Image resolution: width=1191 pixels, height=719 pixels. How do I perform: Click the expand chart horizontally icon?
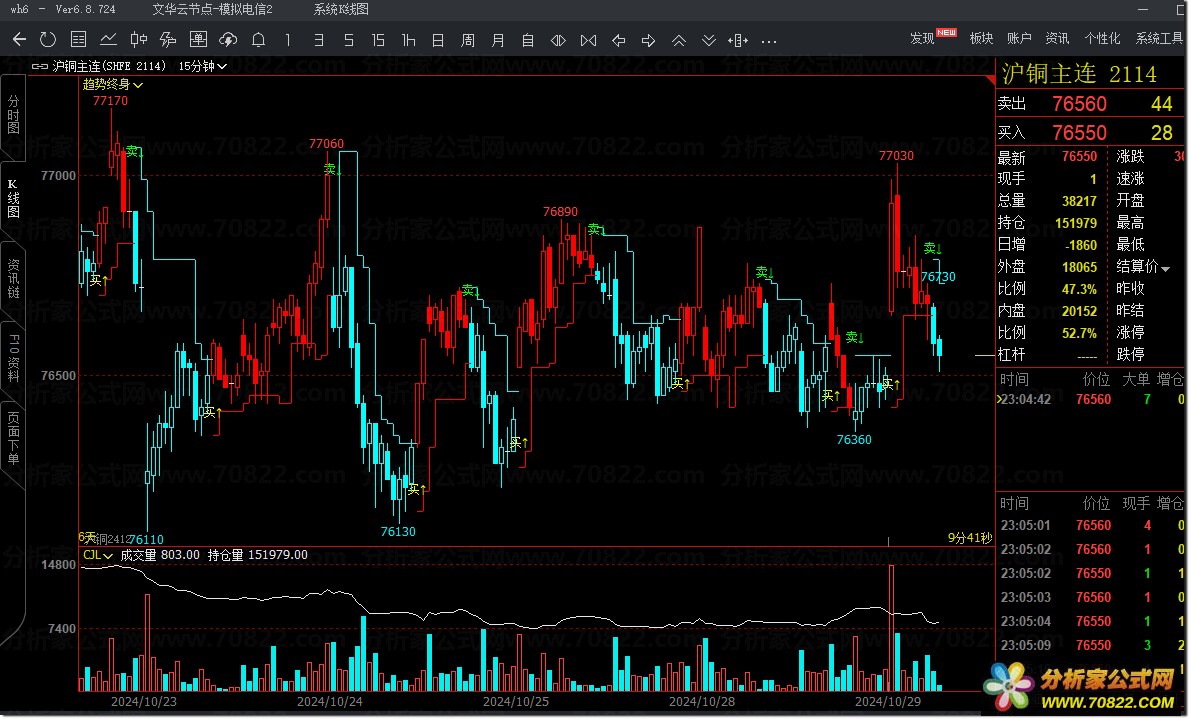pyautogui.click(x=558, y=39)
